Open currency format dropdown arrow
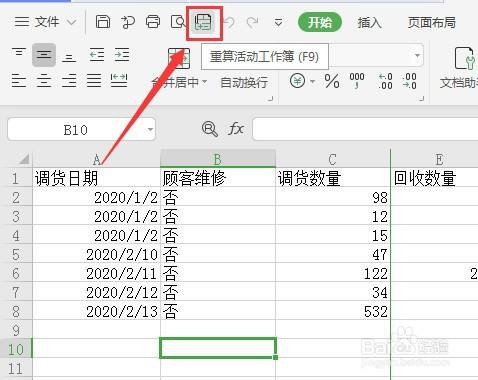This screenshot has height=380, width=478. [x=313, y=81]
